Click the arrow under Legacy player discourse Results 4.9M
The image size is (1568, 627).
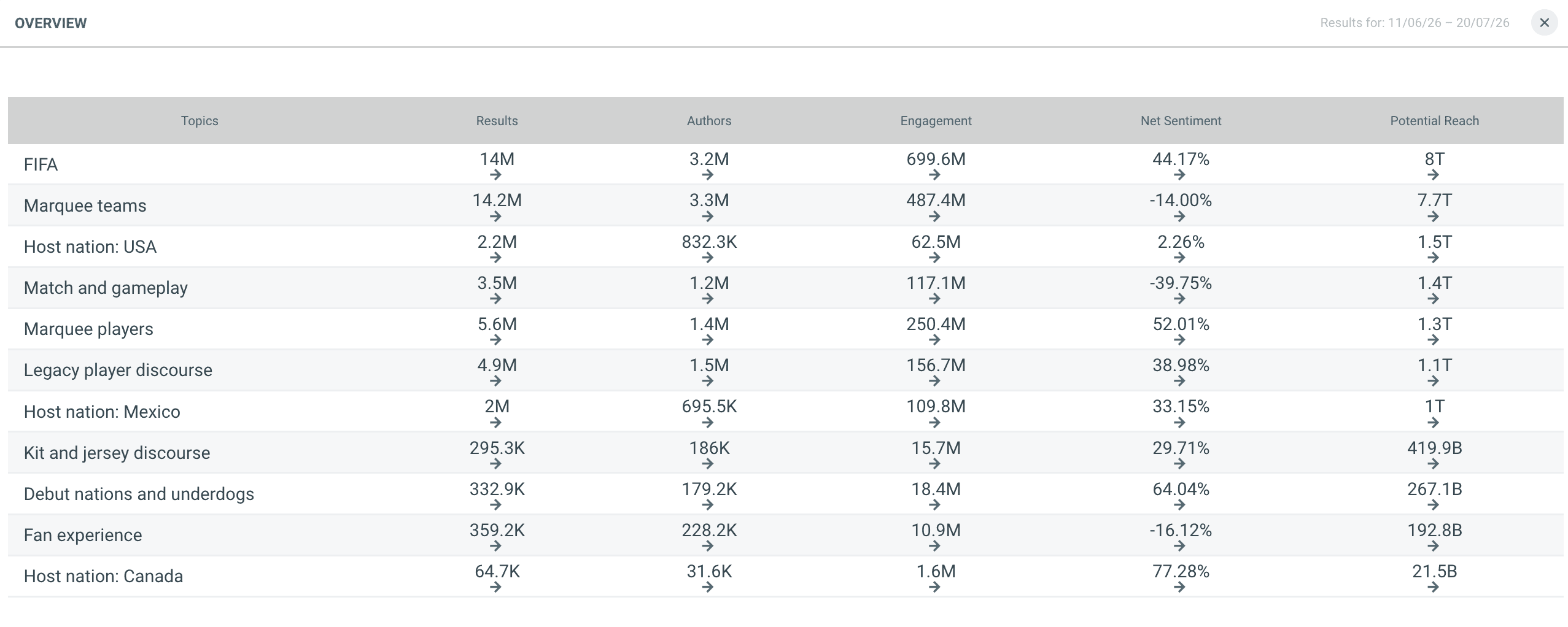pyautogui.click(x=496, y=381)
